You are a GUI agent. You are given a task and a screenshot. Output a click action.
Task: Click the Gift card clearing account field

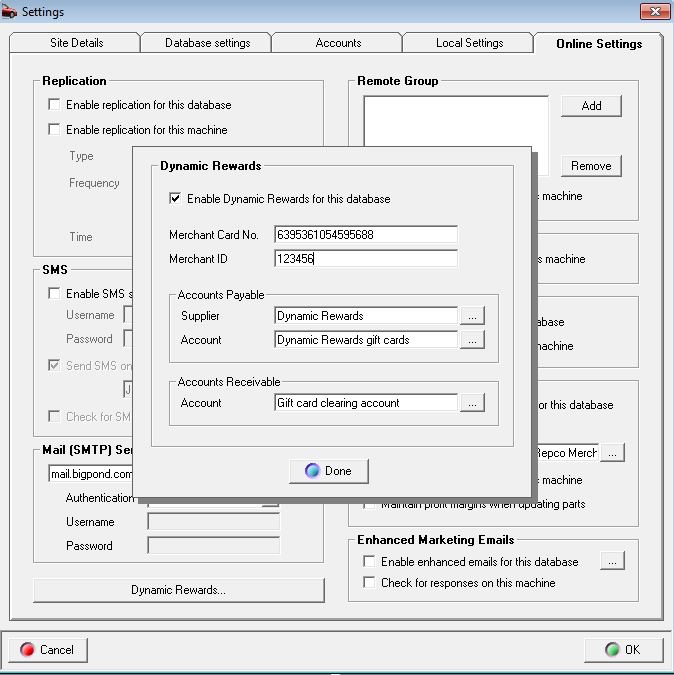tap(366, 403)
